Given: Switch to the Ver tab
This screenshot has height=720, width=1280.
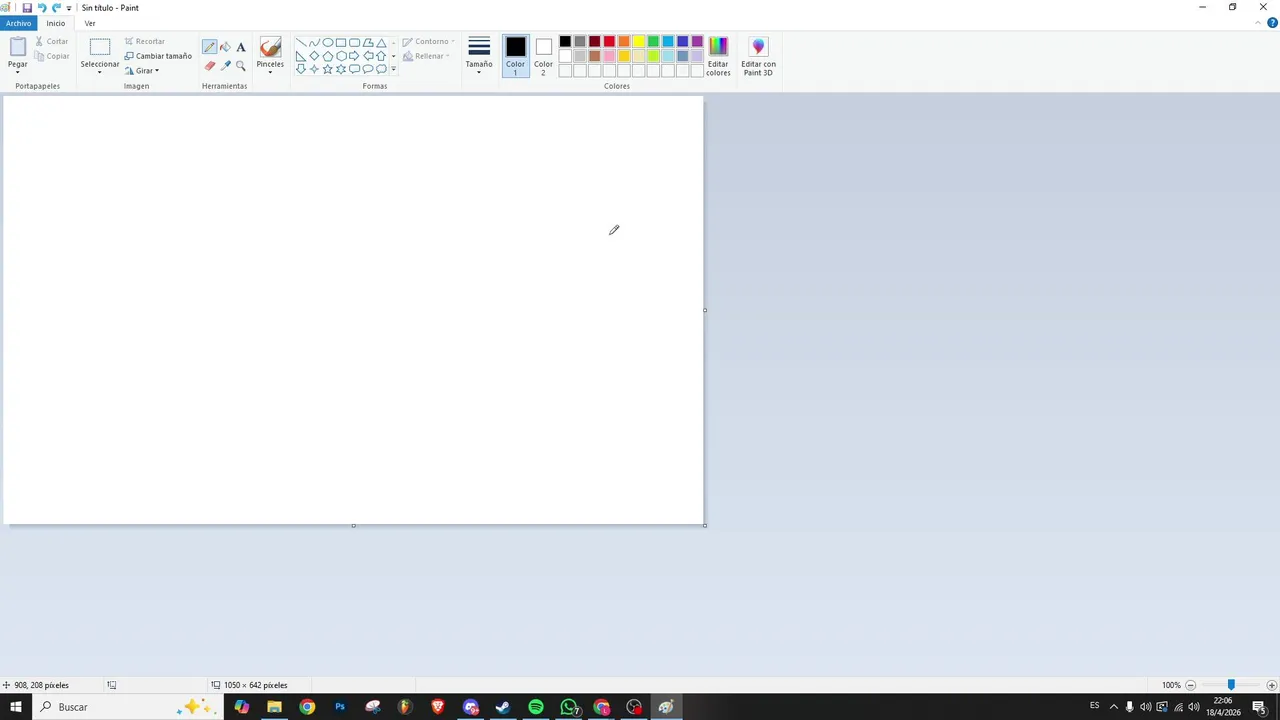Looking at the screenshot, I should tap(90, 23).
